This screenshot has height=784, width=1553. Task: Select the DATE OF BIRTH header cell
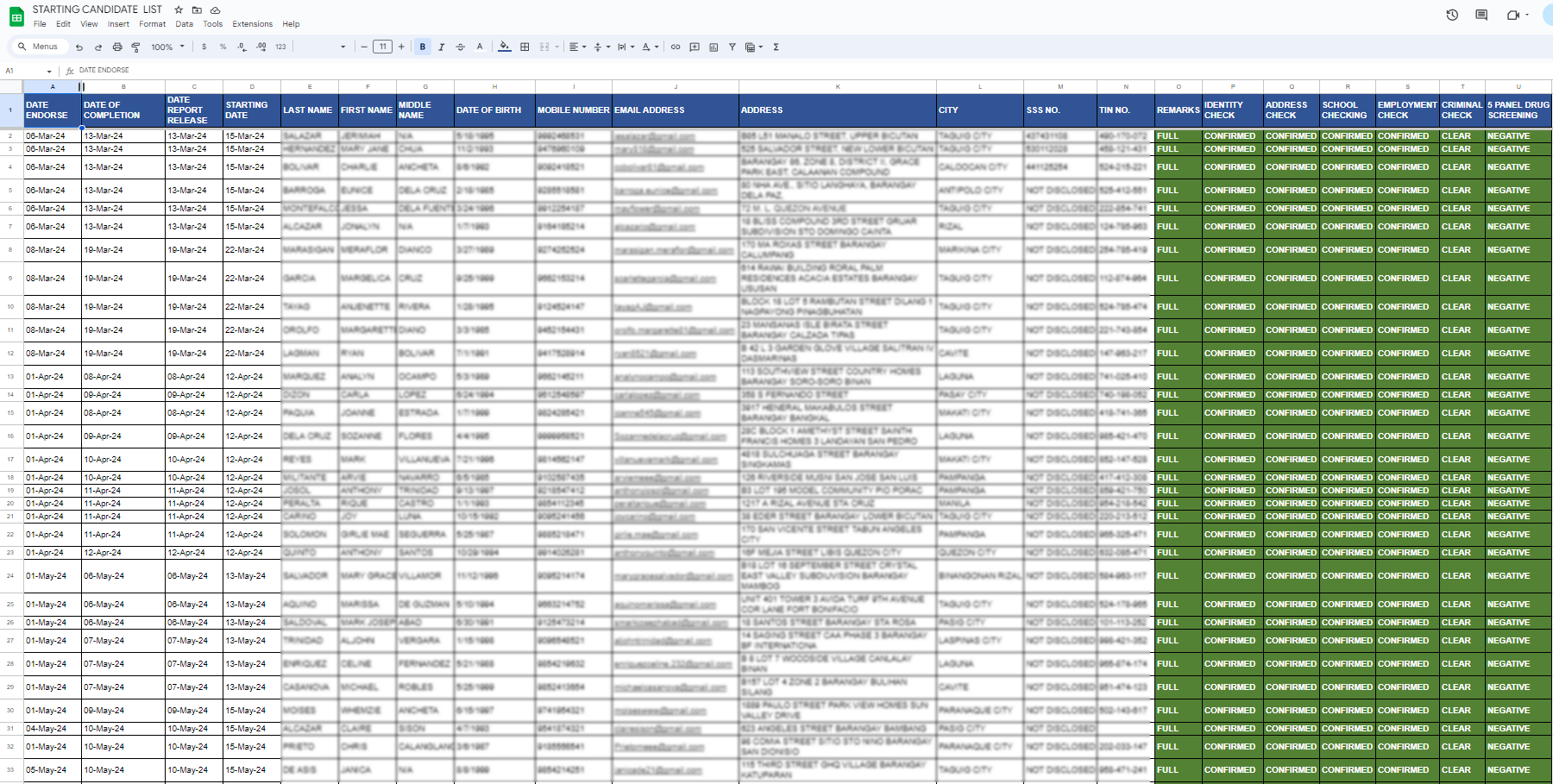[494, 110]
